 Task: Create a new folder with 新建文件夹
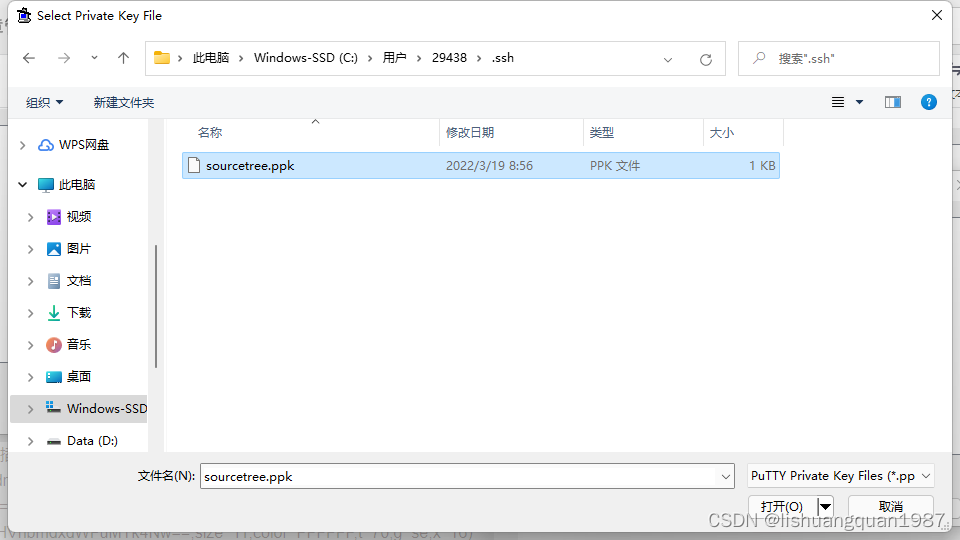[124, 102]
